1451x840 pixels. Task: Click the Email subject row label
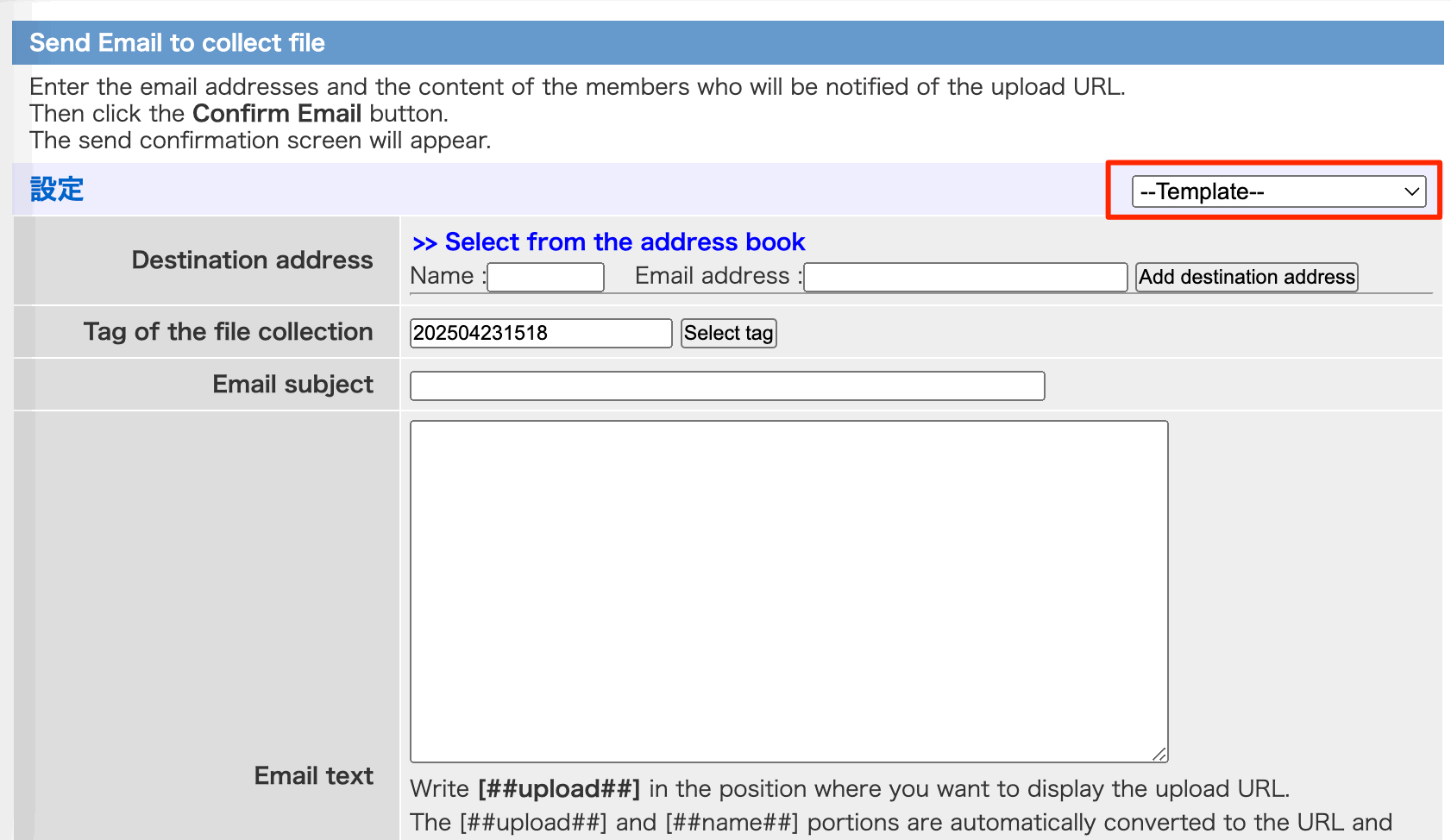292,385
